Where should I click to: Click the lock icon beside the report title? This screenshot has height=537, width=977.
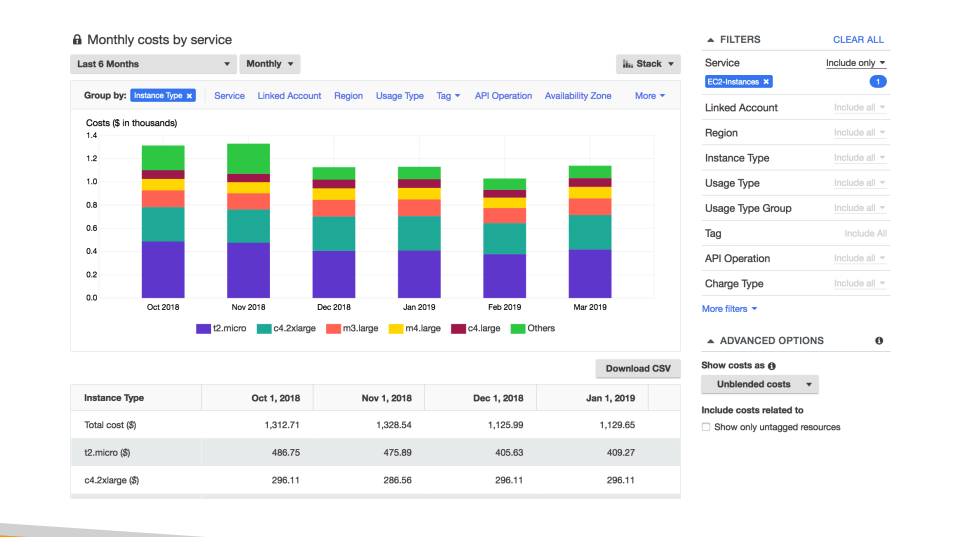pos(77,40)
